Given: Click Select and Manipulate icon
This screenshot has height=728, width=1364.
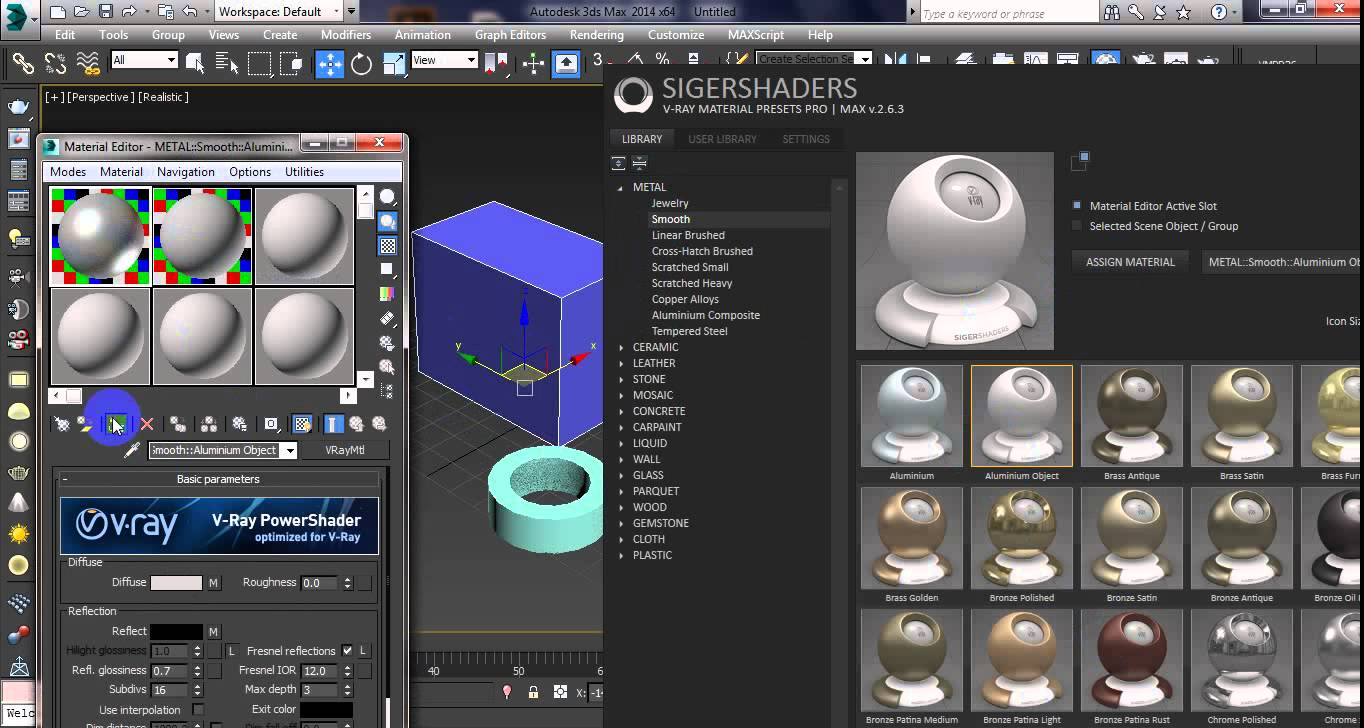Looking at the screenshot, I should [533, 63].
